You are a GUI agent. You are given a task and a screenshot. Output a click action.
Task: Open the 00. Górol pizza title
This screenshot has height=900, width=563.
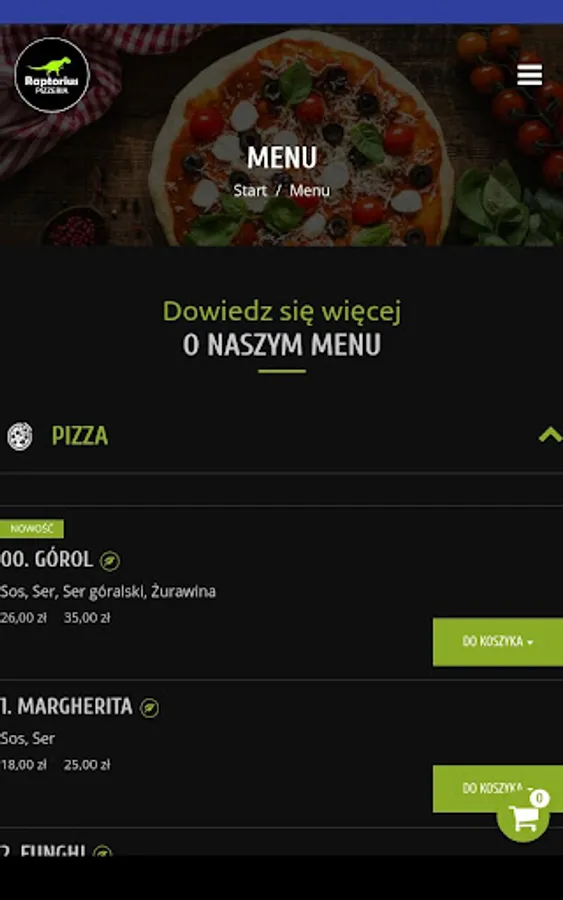(46, 559)
